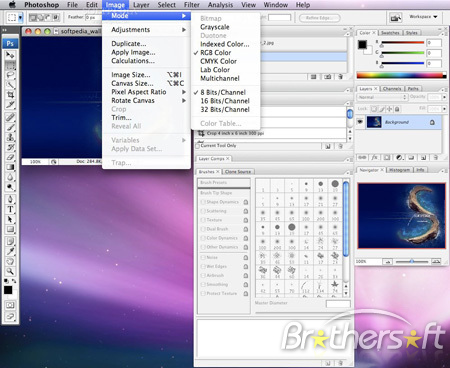
Task: Select the Clone Stamp tool
Action: 10,137
